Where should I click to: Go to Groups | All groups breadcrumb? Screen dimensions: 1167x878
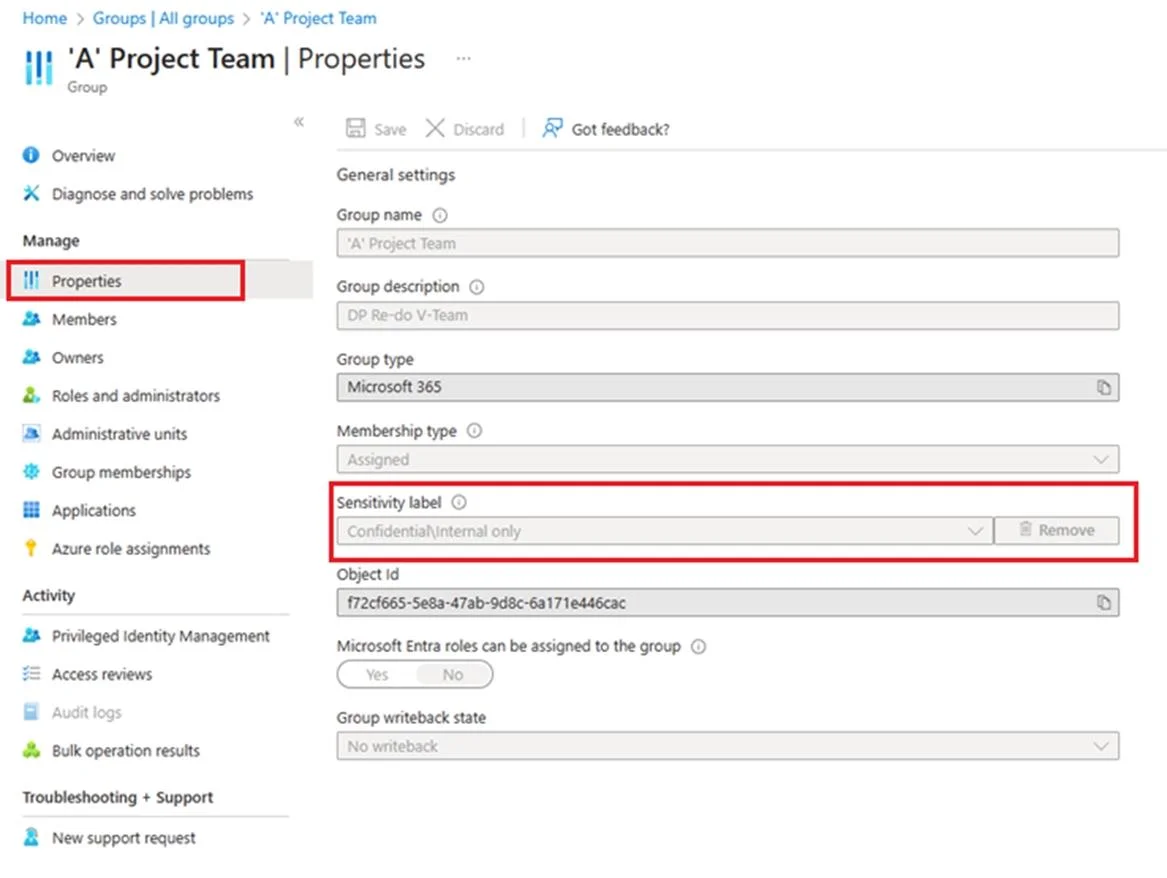coord(163,18)
